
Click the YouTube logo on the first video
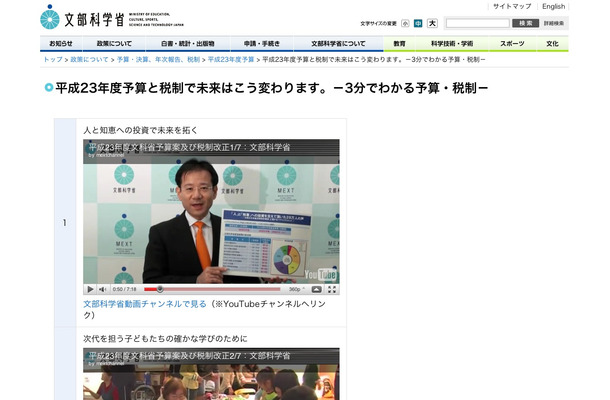pos(320,274)
